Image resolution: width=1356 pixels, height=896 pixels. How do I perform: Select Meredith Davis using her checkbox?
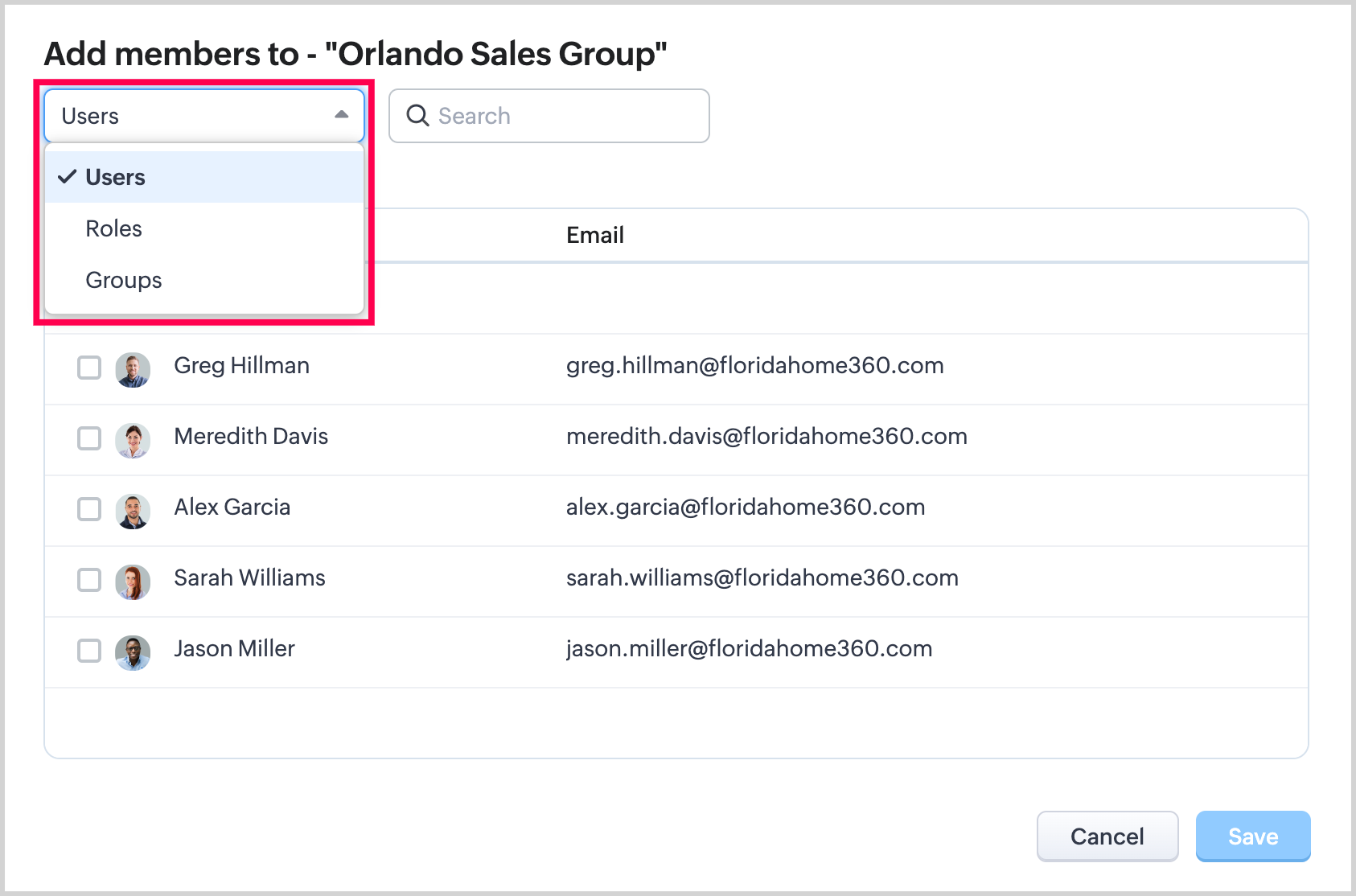pos(89,438)
